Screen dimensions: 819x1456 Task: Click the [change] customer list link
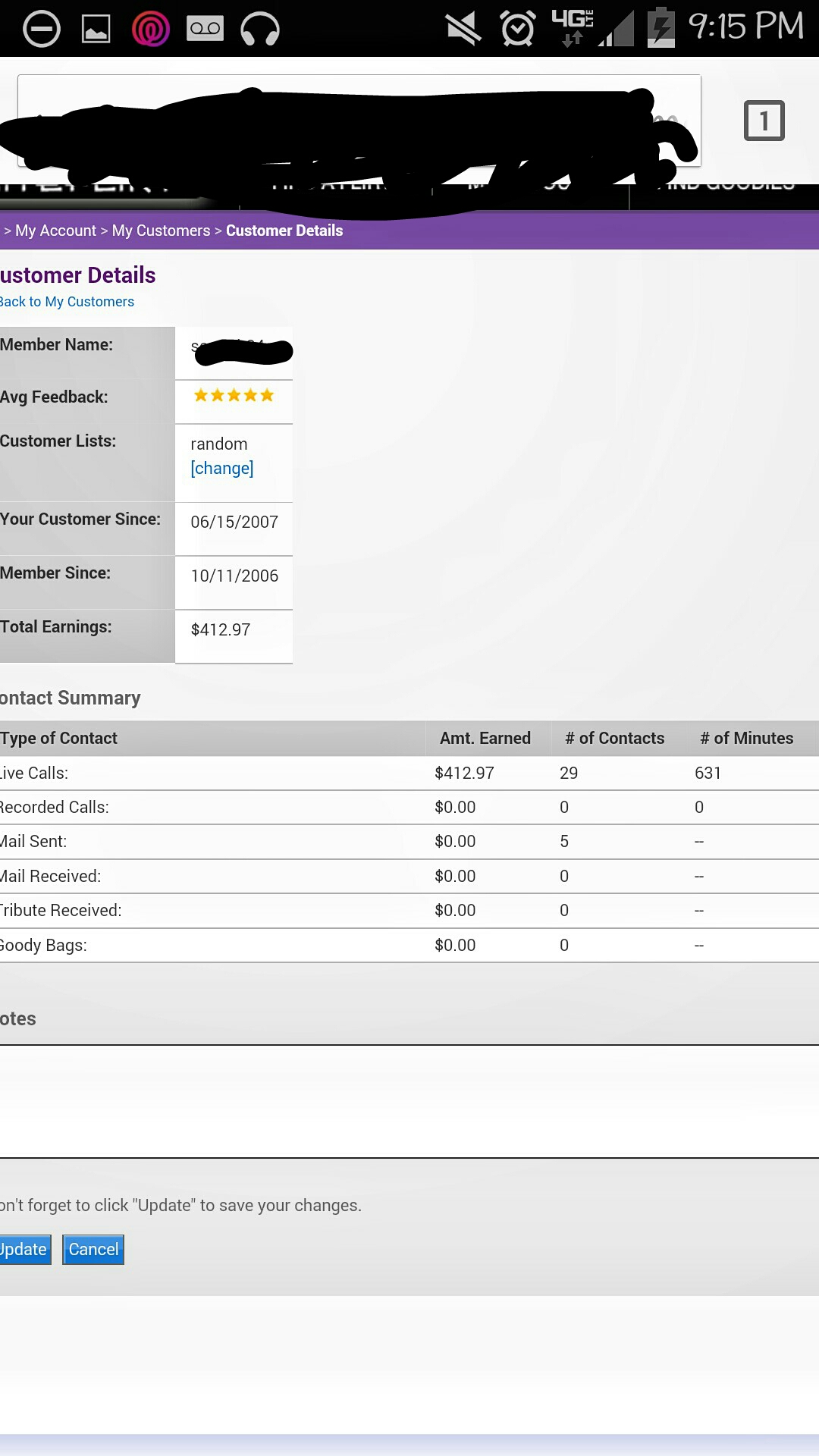pyautogui.click(x=221, y=469)
